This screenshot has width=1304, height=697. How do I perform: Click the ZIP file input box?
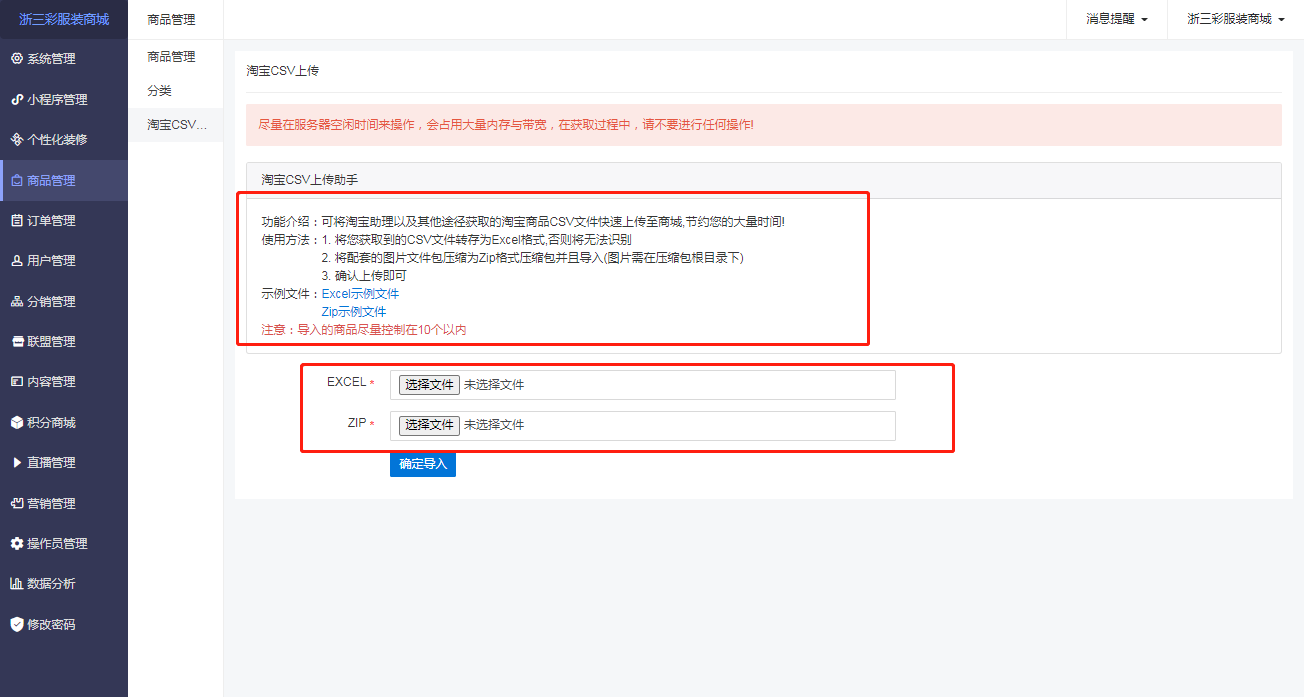tap(643, 425)
